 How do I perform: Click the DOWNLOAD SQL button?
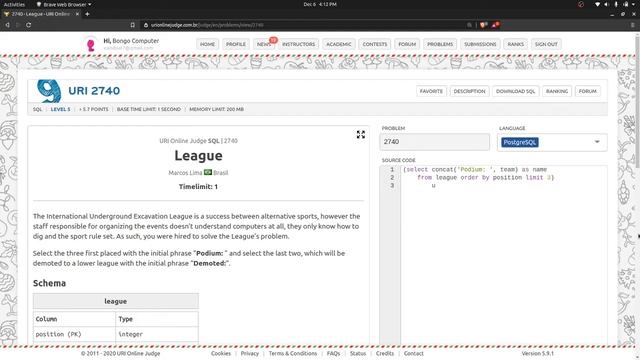(x=516, y=91)
